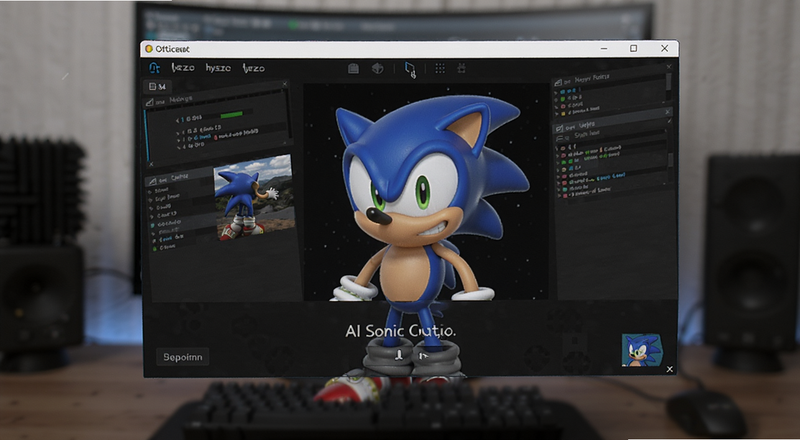This screenshot has width=800, height=440.
Task: Click the green progress bar in the upper-left panel
Action: (232, 115)
